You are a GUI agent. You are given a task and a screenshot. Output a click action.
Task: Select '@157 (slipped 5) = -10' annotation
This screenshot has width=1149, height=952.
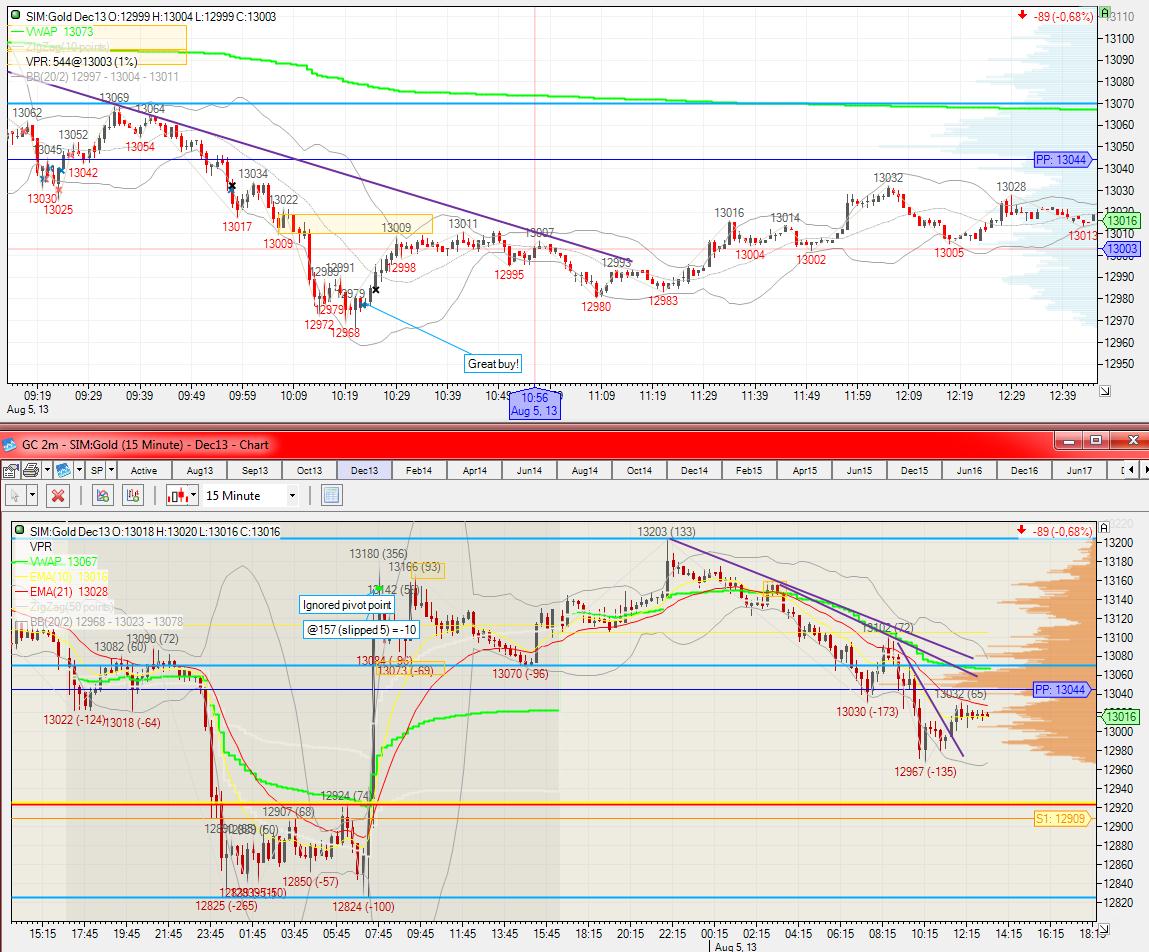click(361, 630)
